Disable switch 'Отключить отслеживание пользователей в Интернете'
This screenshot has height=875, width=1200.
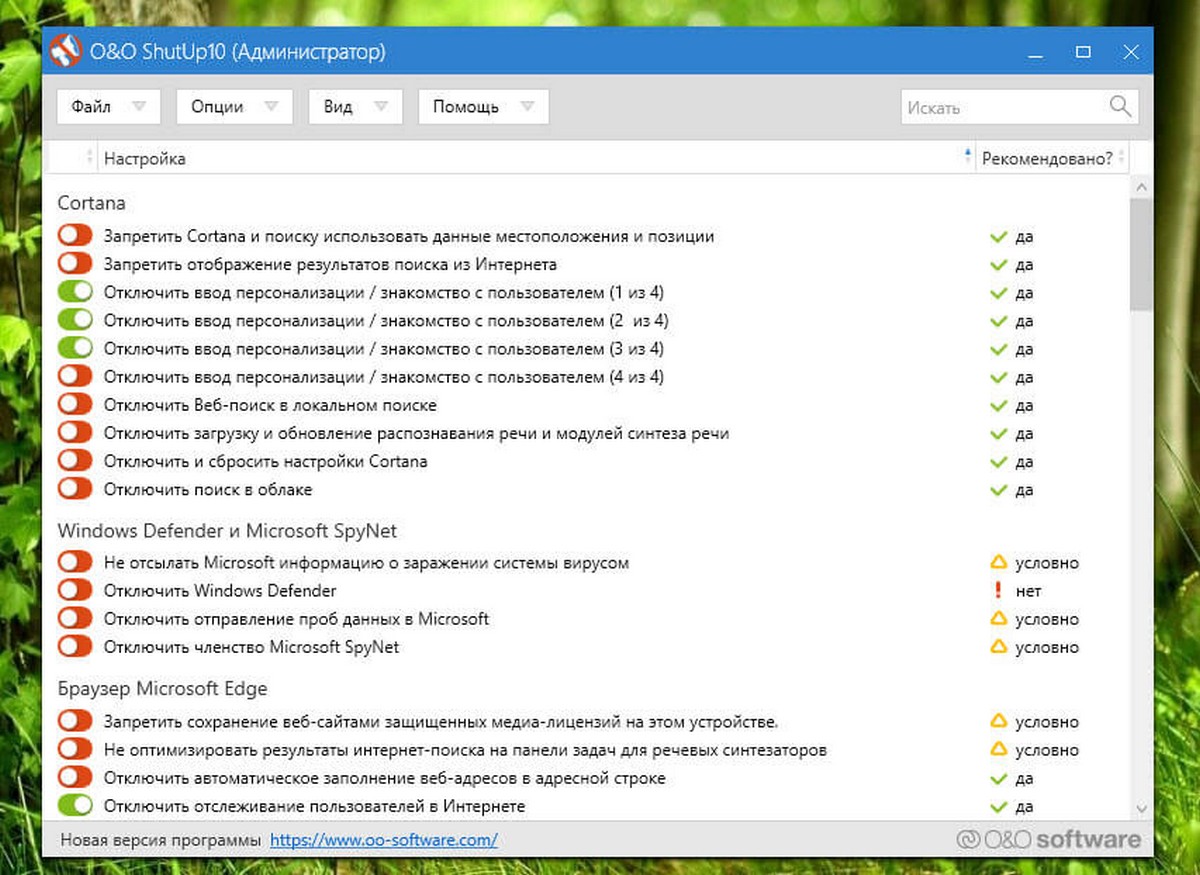point(75,805)
